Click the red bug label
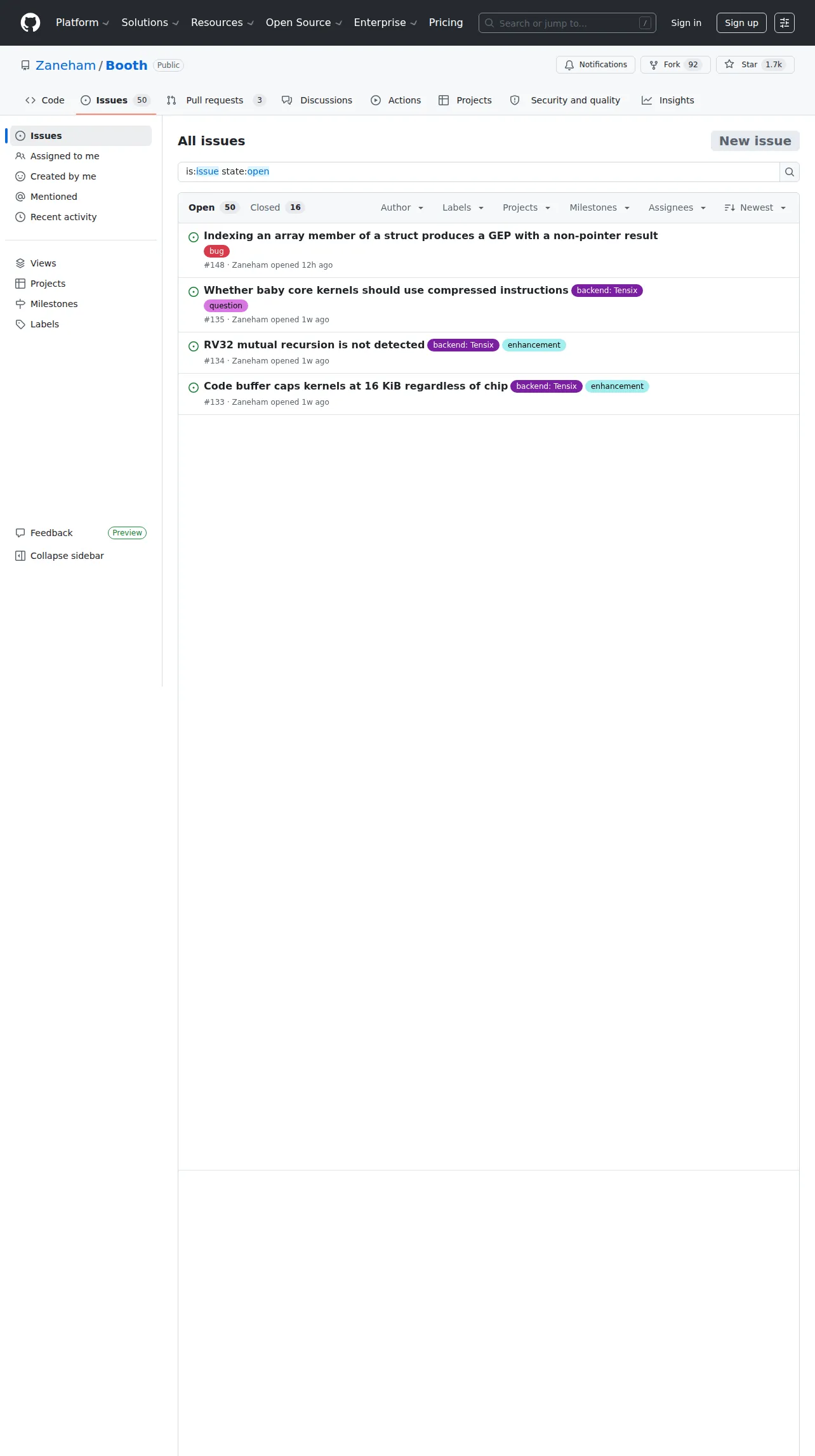This screenshot has width=815, height=1456. pos(216,251)
